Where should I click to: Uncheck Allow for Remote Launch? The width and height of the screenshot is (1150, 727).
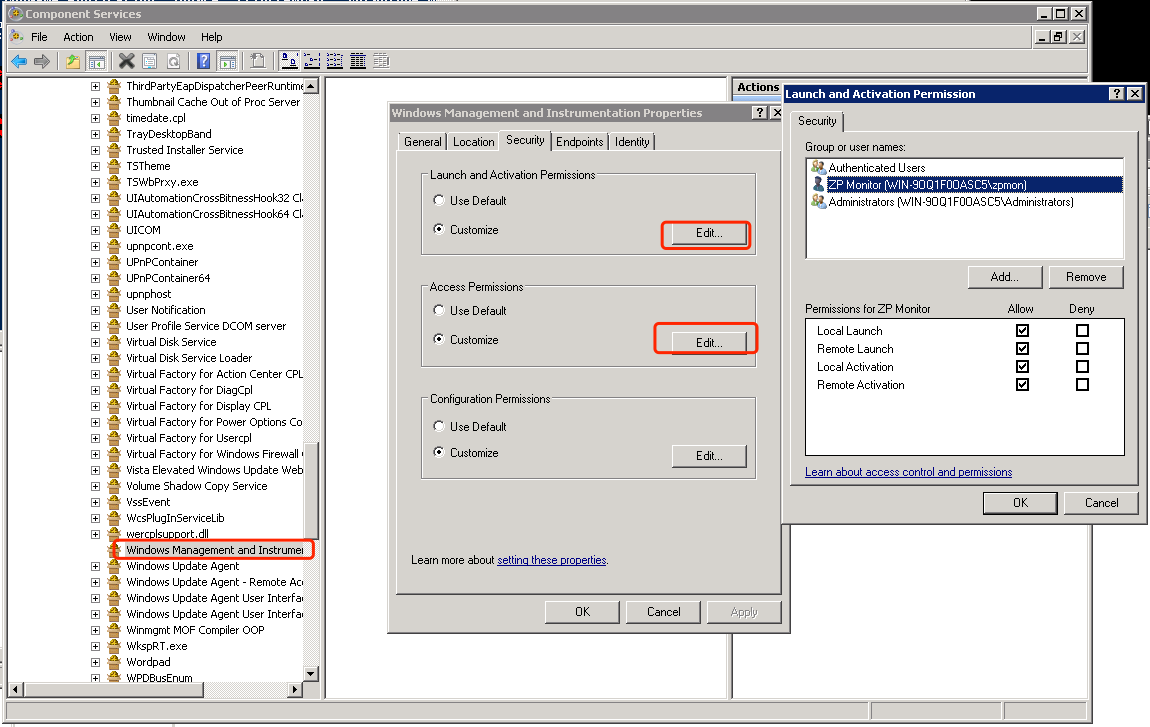coord(1022,349)
